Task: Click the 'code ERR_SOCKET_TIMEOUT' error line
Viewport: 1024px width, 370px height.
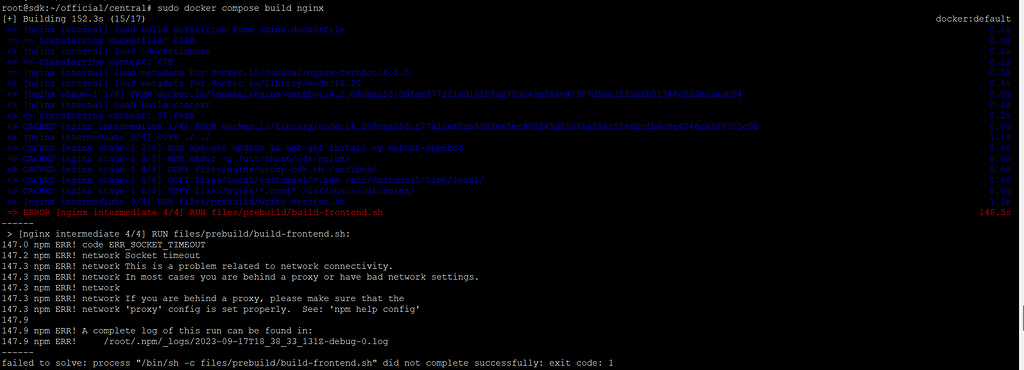Action: (x=104, y=245)
